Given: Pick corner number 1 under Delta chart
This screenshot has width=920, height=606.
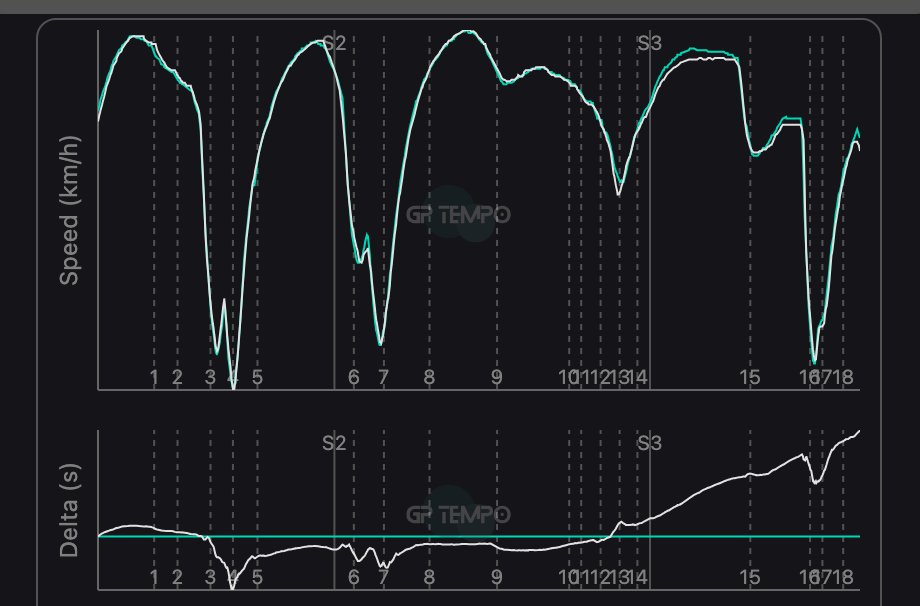Looking at the screenshot, I should tap(154, 577).
